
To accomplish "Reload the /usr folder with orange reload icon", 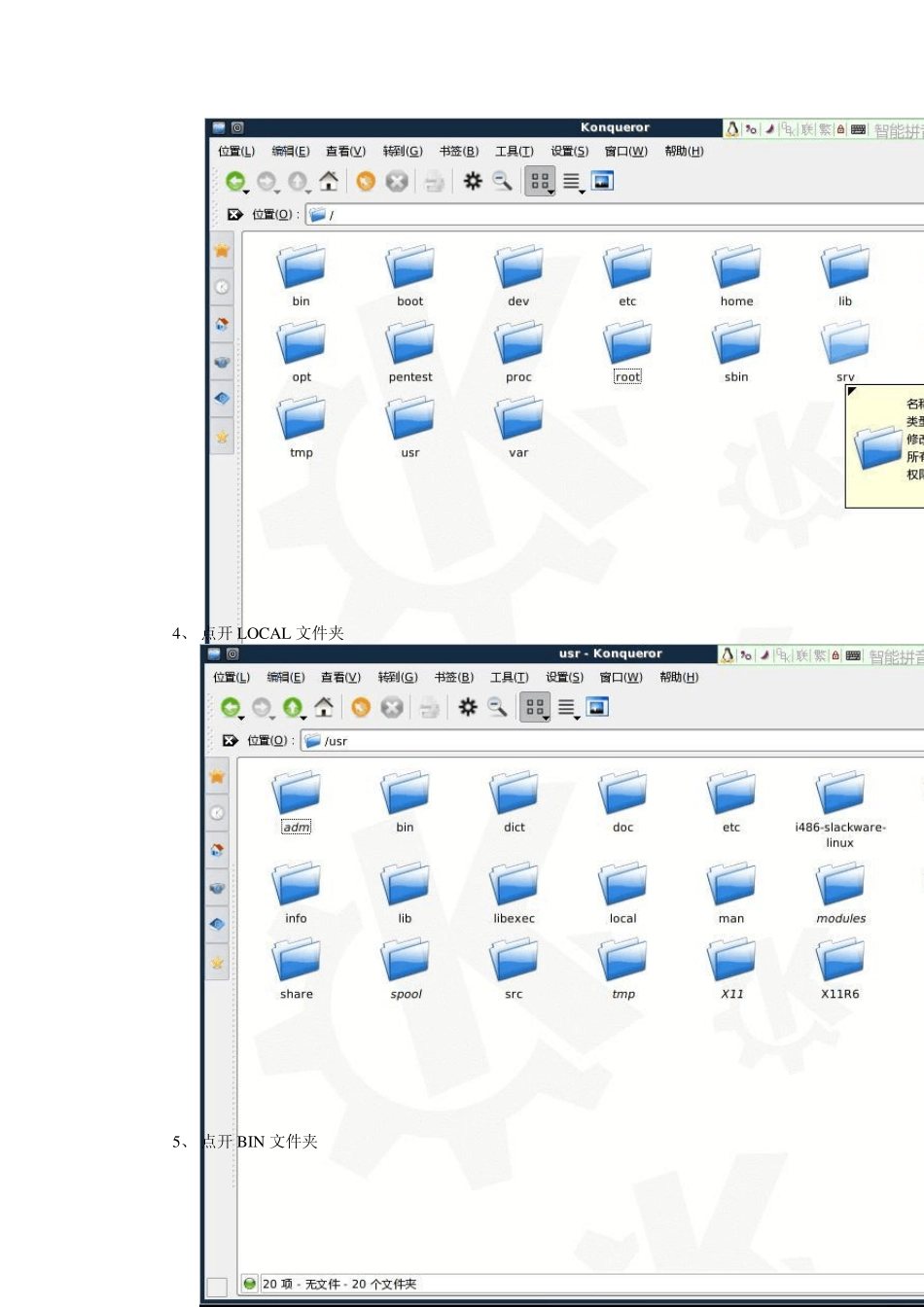I will pos(361,708).
